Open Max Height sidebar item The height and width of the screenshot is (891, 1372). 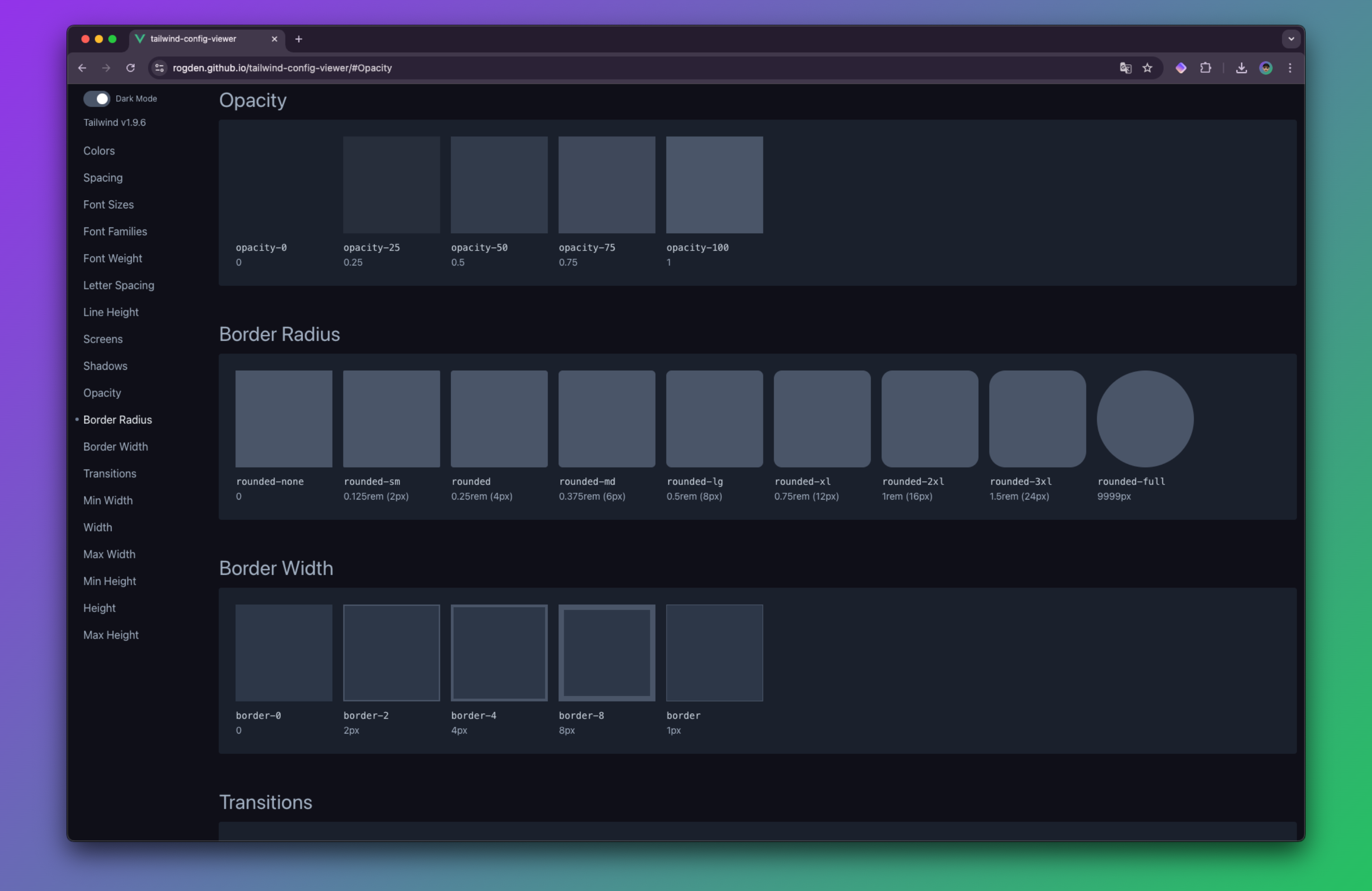click(x=111, y=635)
